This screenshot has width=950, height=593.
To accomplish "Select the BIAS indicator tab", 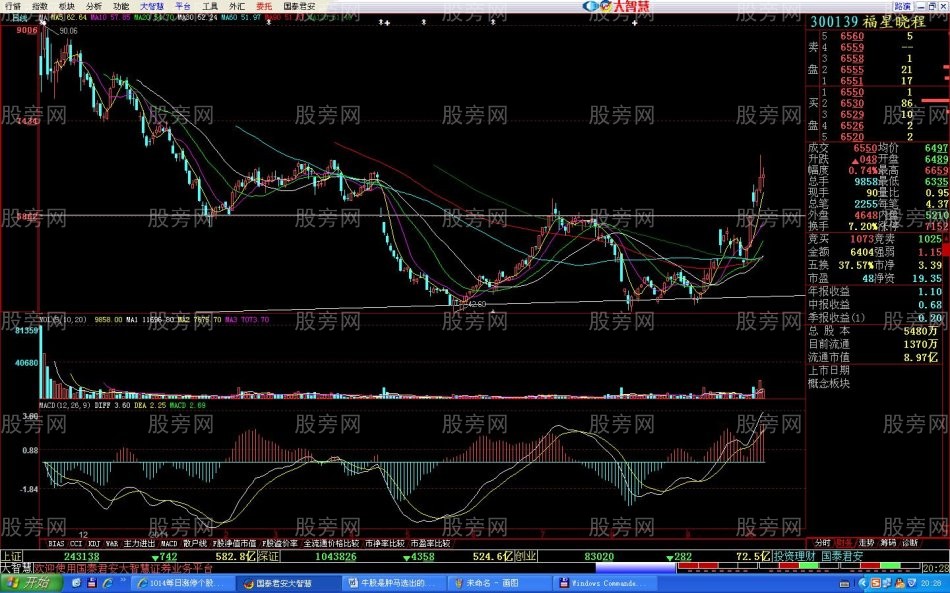I will [56, 543].
